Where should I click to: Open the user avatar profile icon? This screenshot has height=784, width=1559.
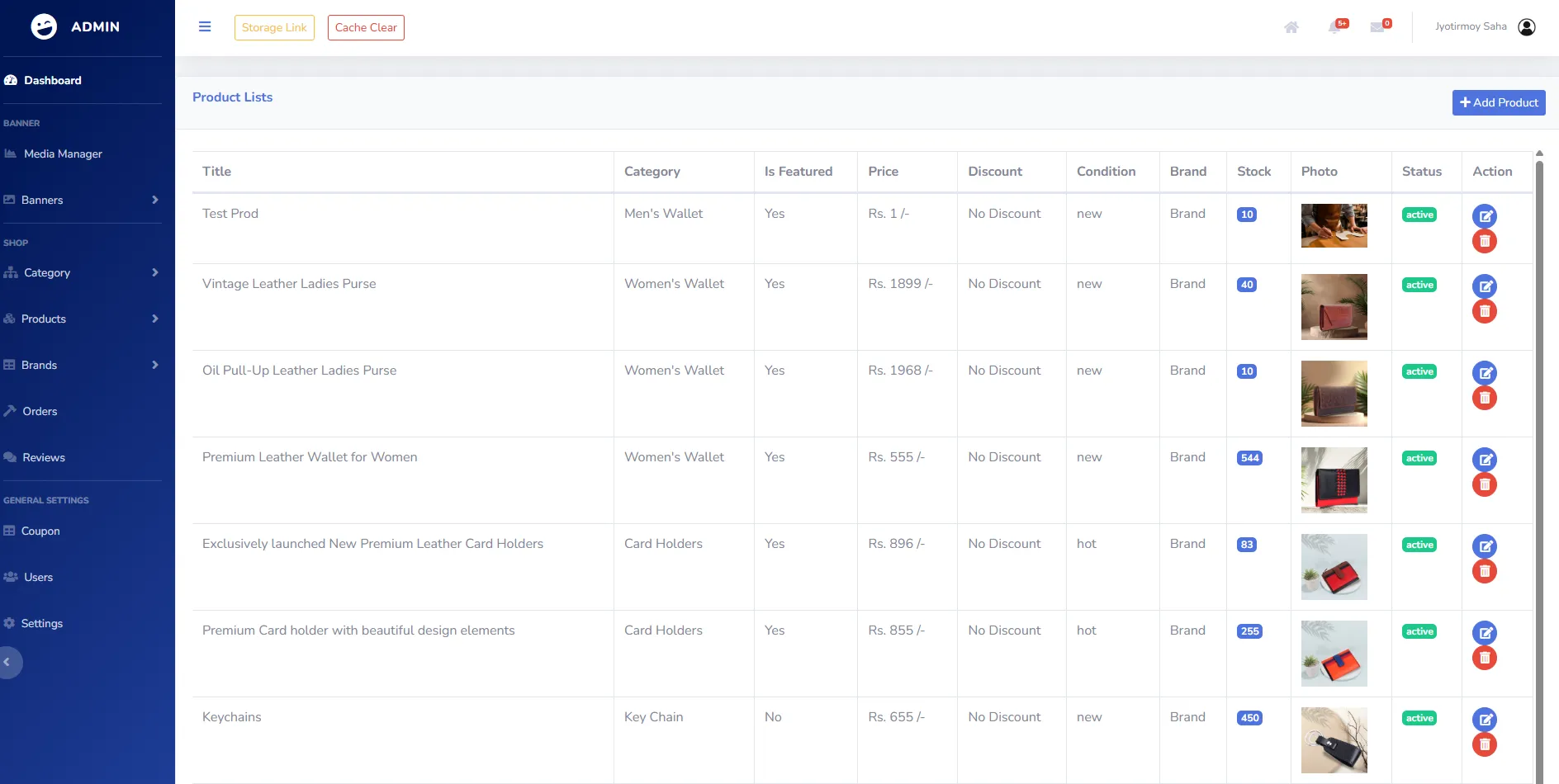click(1527, 26)
